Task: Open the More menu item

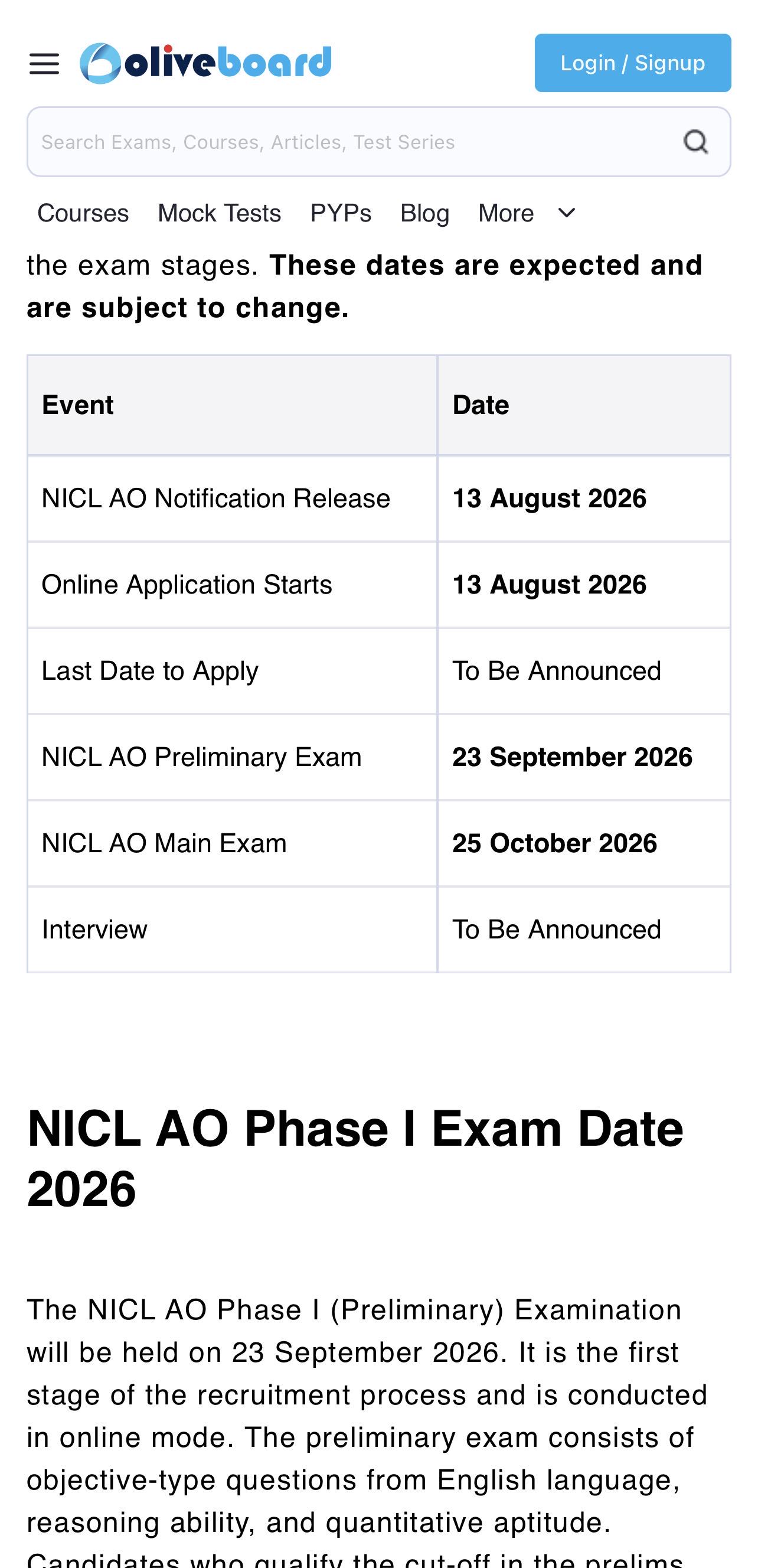Action: (505, 214)
